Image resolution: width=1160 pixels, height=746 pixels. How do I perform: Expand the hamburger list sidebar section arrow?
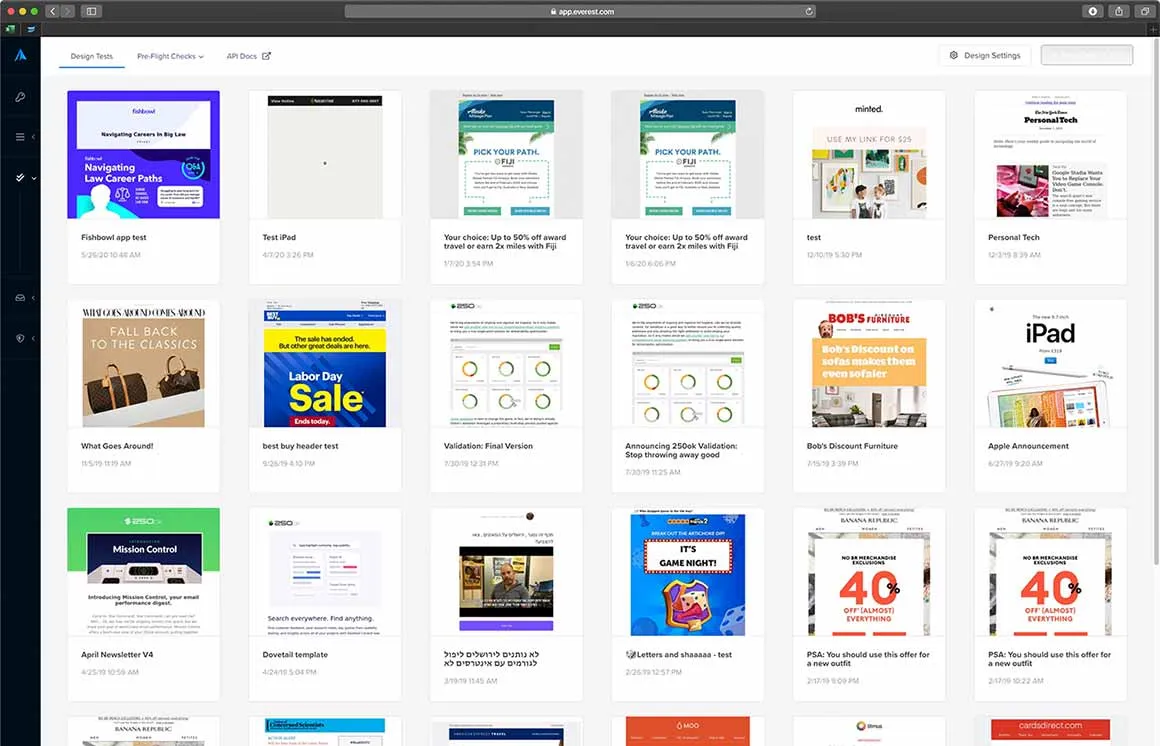click(33, 137)
